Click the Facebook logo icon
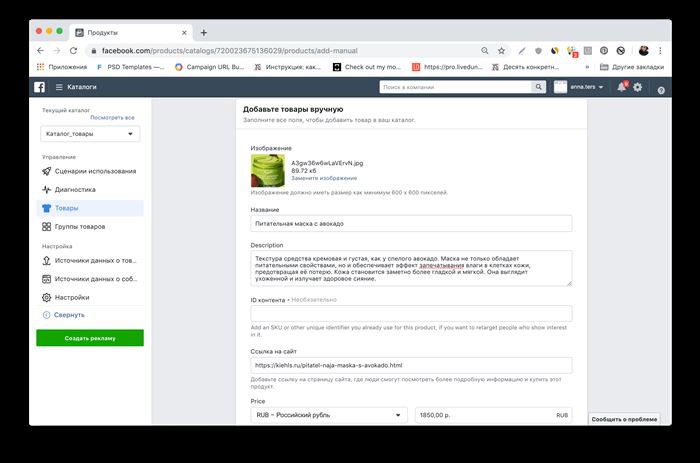The image size is (700, 463). pos(39,87)
